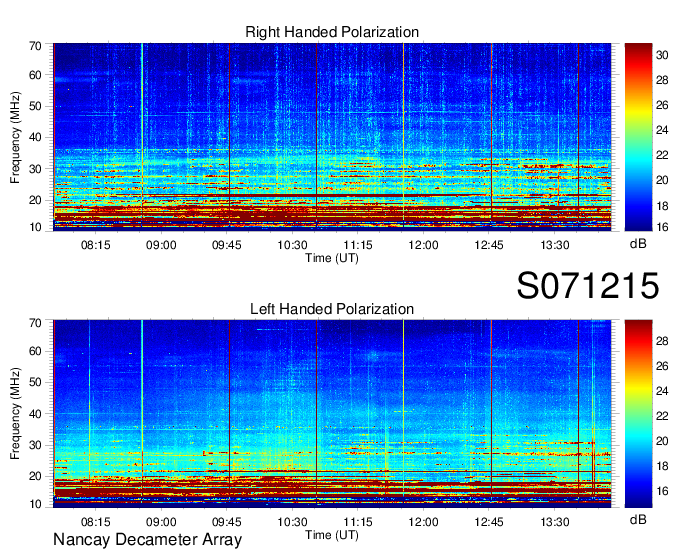
Task: Click the 10 MHz tick on the upper plot
Action: click(35, 227)
